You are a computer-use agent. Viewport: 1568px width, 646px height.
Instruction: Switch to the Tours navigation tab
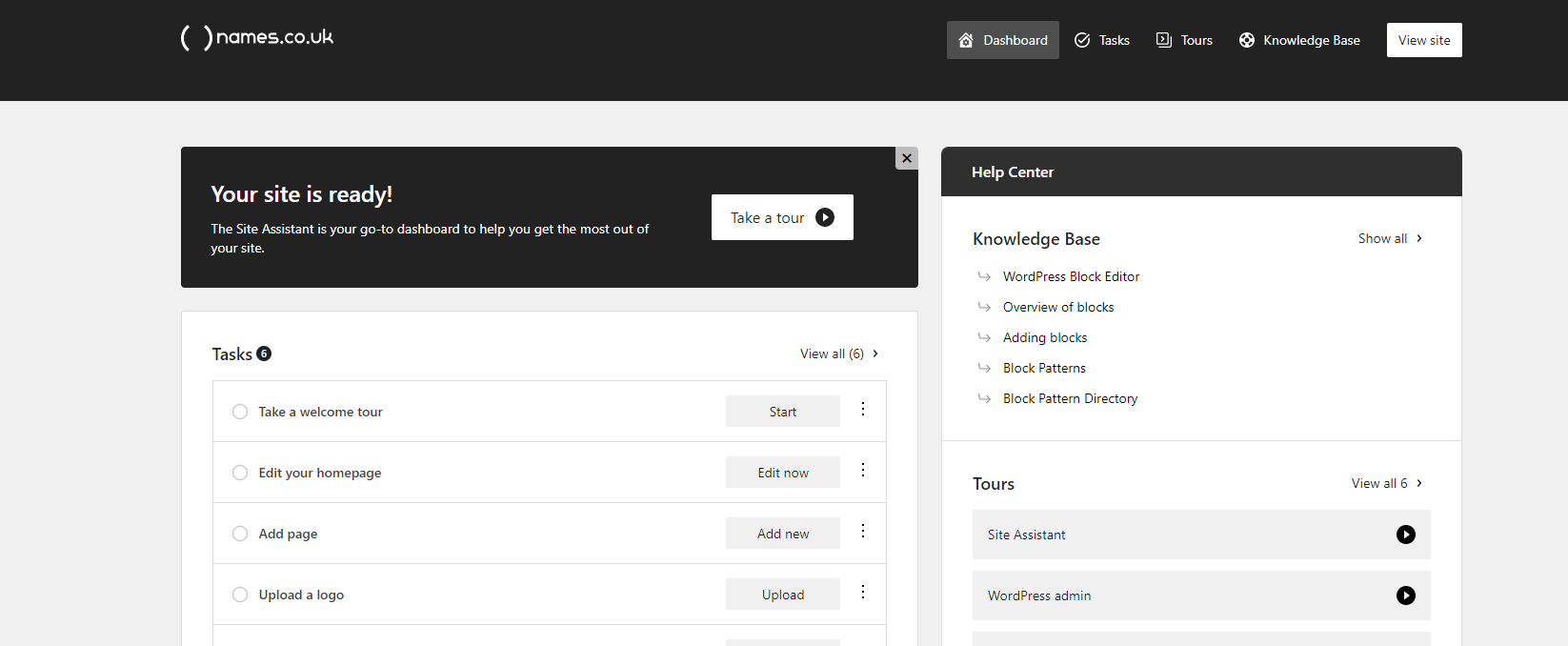coord(1184,40)
